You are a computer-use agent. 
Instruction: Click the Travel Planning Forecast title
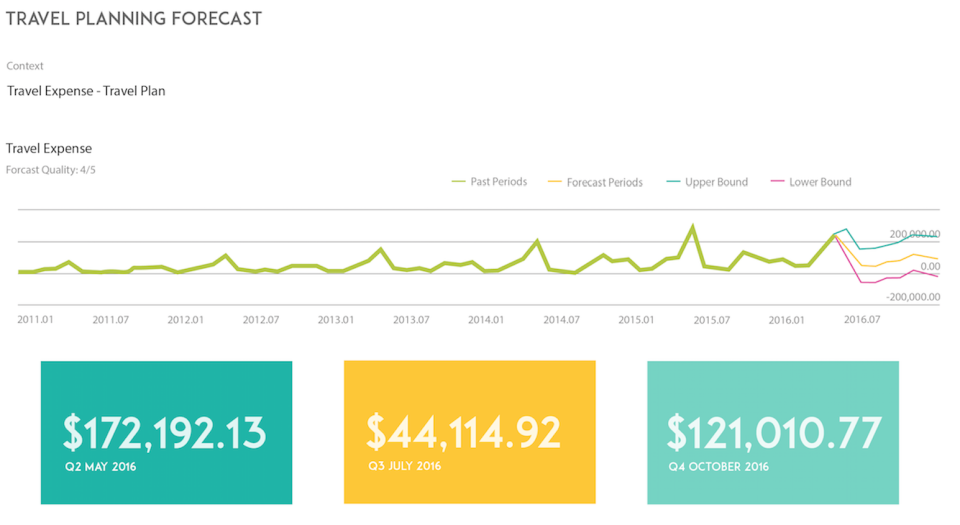[134, 19]
